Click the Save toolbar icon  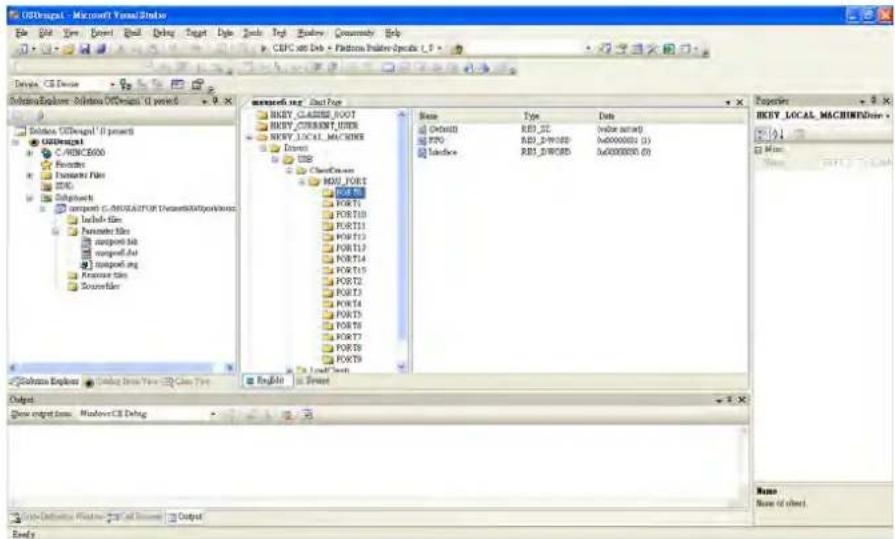pos(85,50)
